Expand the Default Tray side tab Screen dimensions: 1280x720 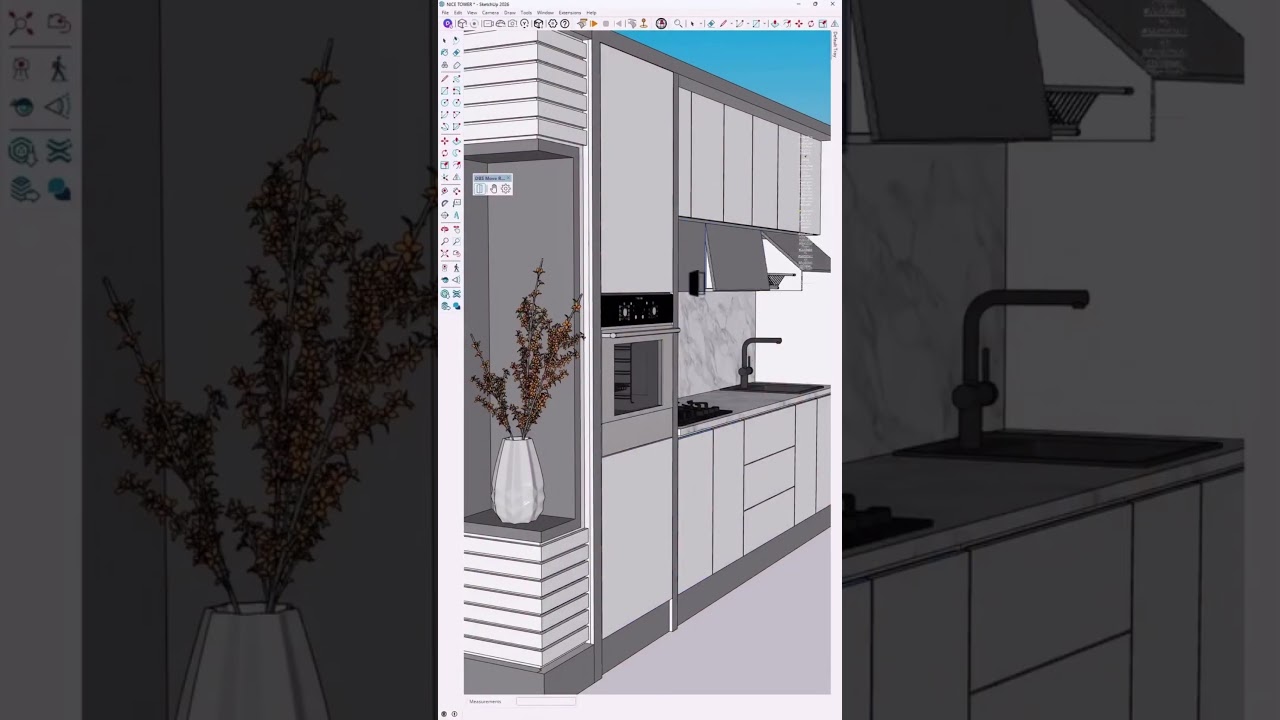click(835, 44)
